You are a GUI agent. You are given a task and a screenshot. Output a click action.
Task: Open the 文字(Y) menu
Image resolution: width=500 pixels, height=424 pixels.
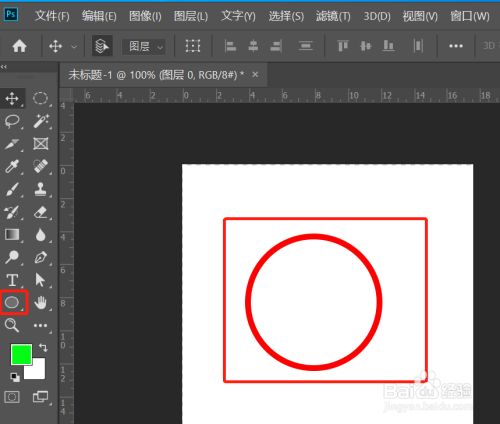click(238, 16)
